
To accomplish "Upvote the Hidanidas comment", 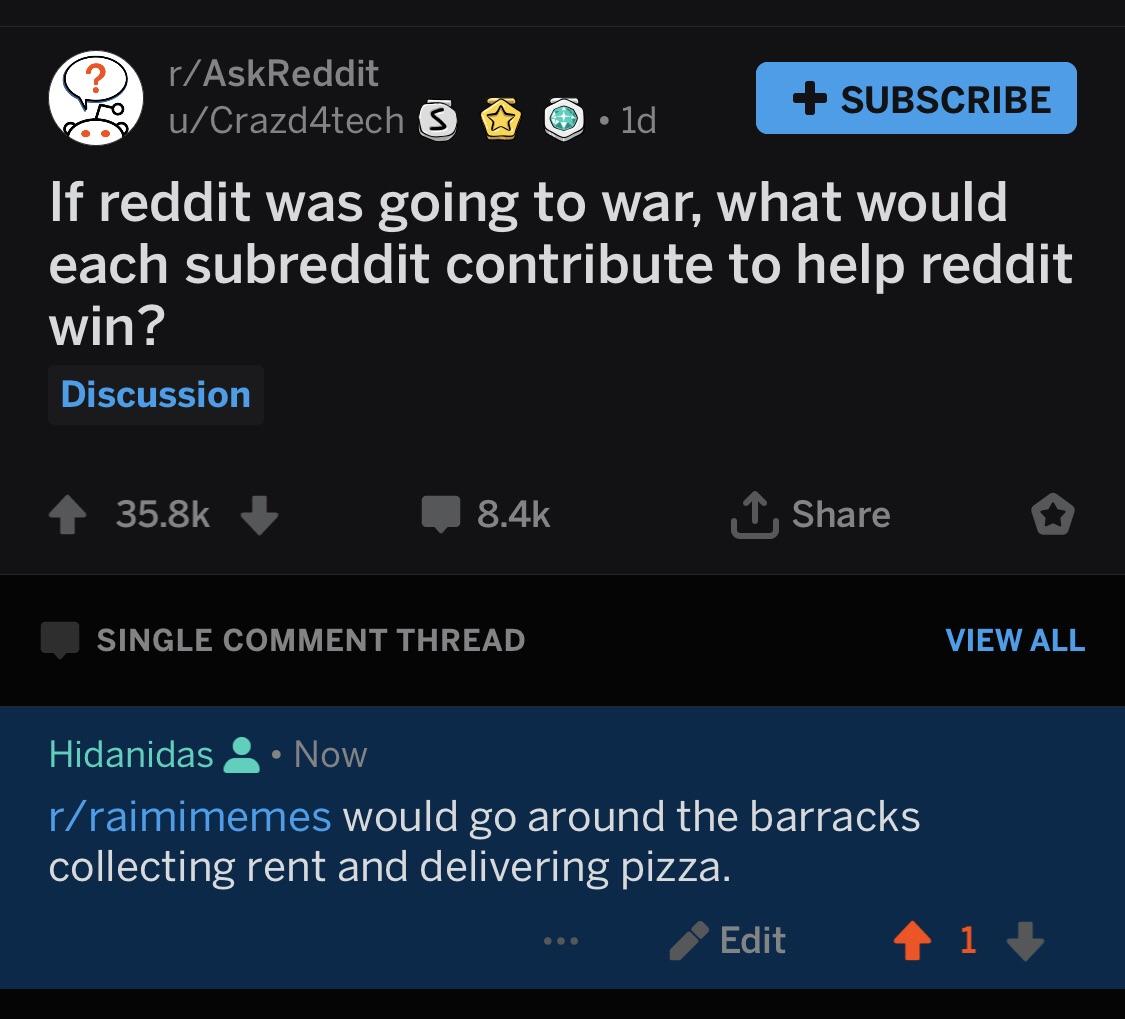I will [x=912, y=940].
